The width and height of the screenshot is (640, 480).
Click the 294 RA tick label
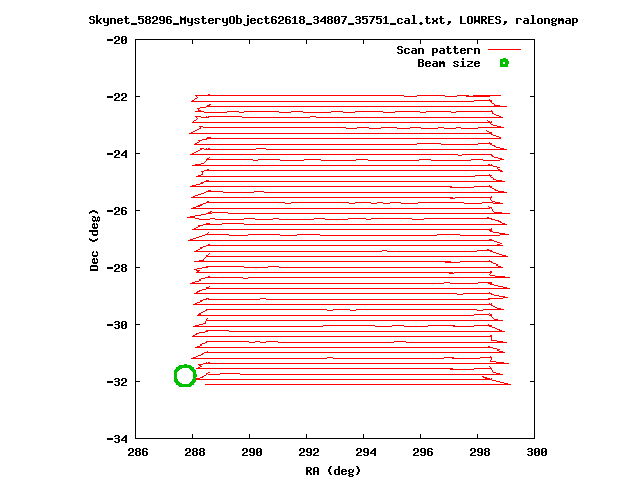coord(366,452)
